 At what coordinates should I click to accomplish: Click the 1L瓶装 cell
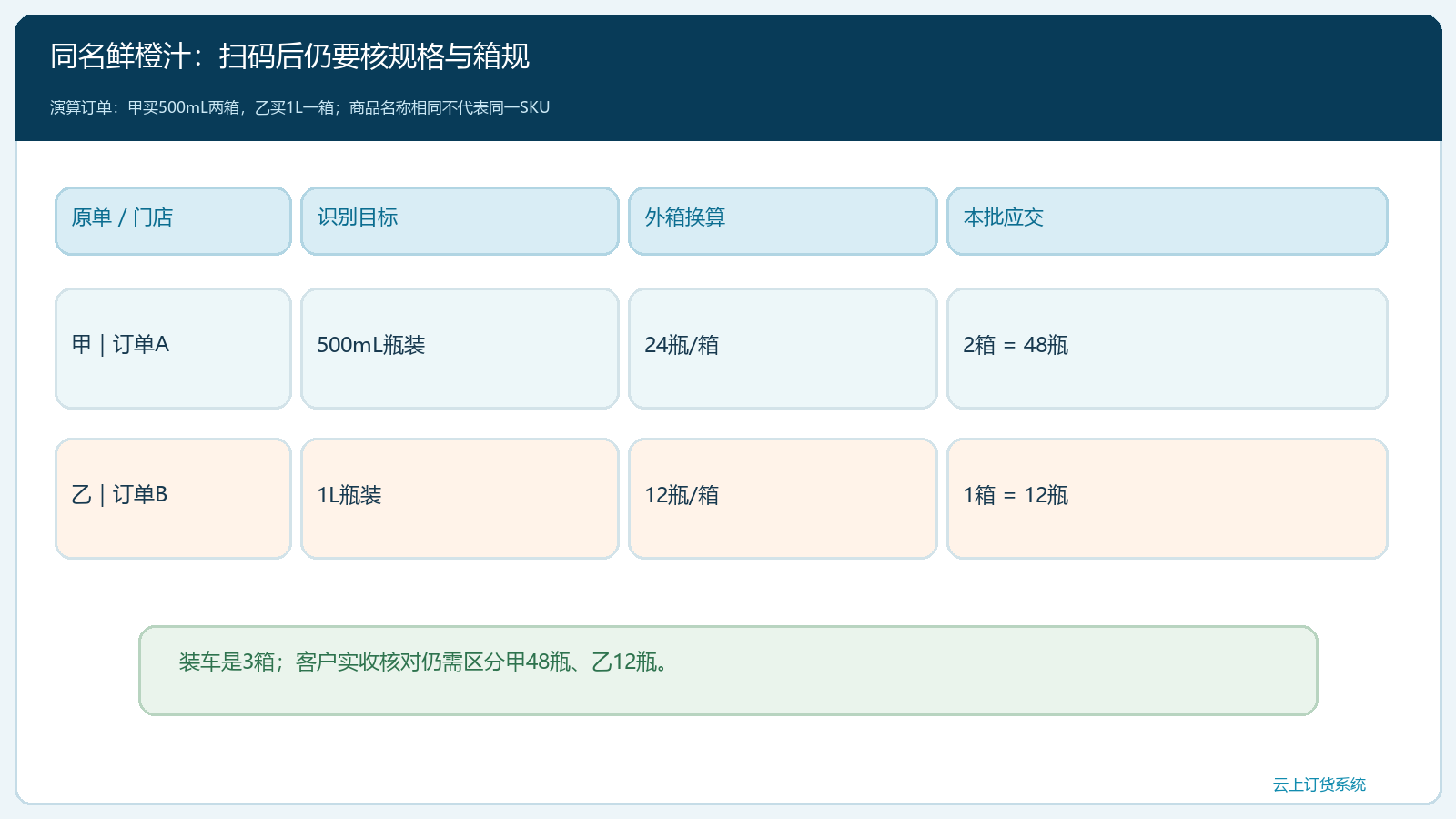(x=460, y=499)
